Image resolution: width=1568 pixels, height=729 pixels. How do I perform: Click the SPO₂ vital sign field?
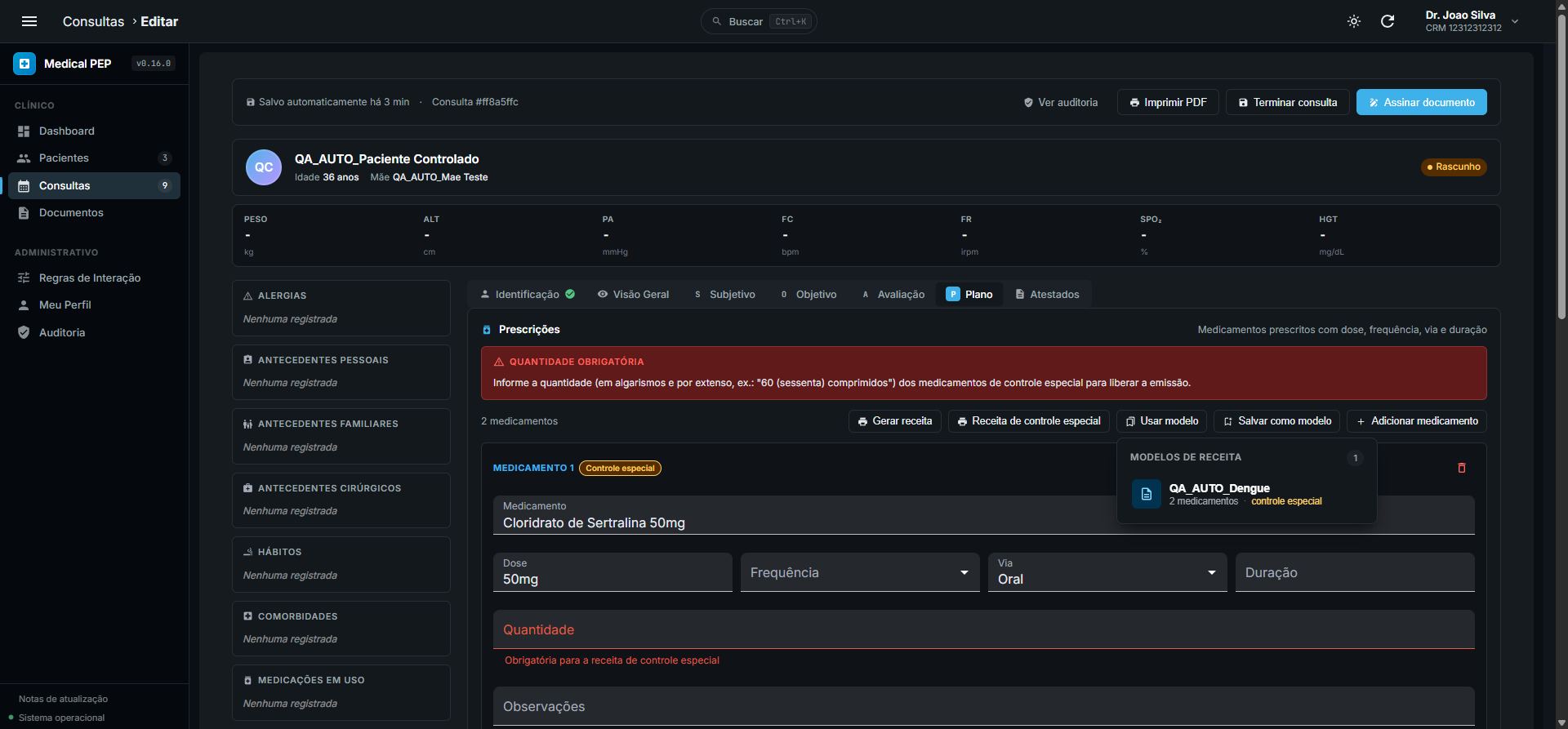1223,236
